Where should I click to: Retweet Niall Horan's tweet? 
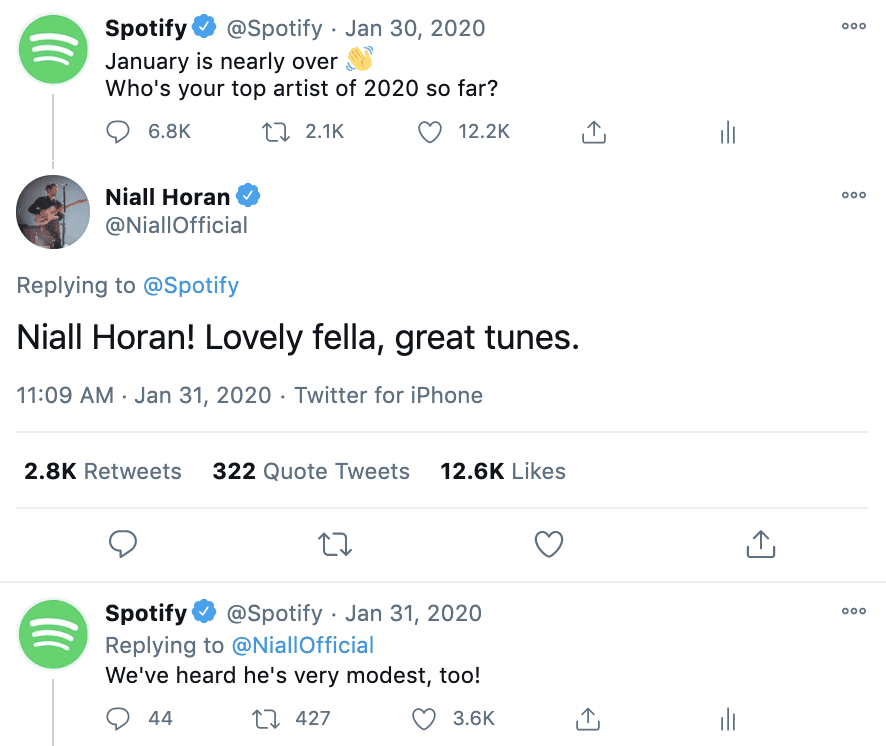335,544
